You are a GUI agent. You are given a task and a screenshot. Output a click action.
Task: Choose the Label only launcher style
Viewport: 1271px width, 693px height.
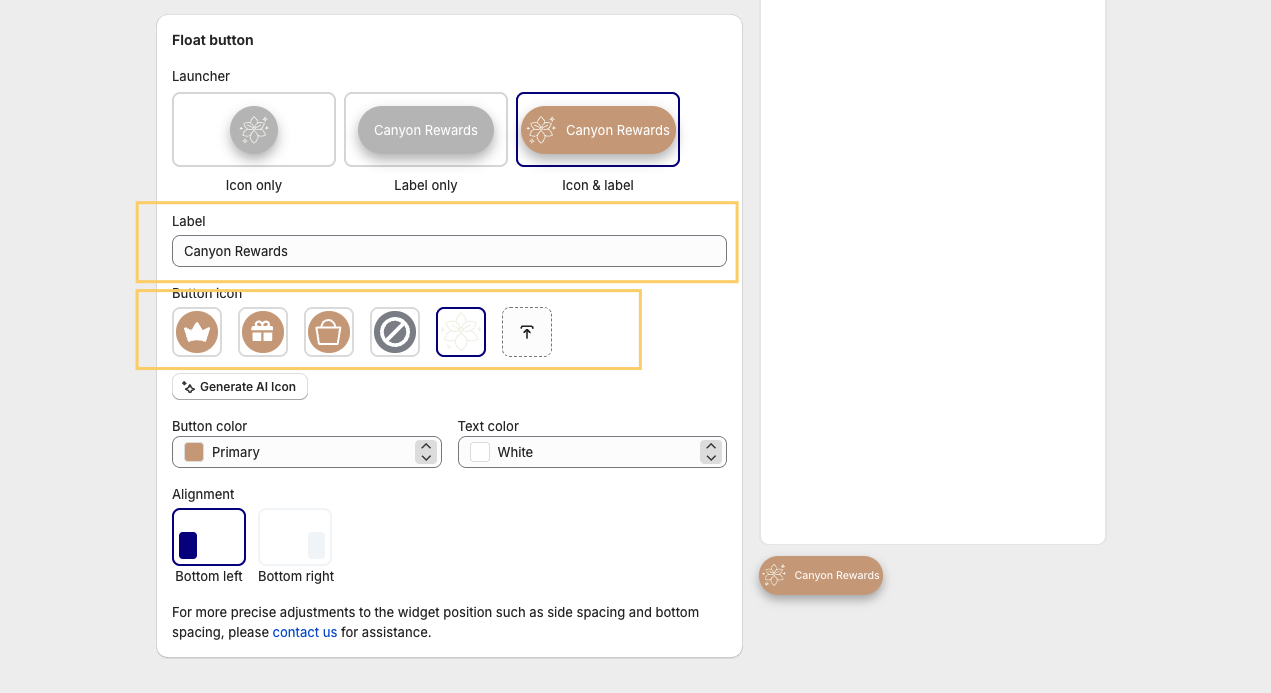(x=426, y=130)
